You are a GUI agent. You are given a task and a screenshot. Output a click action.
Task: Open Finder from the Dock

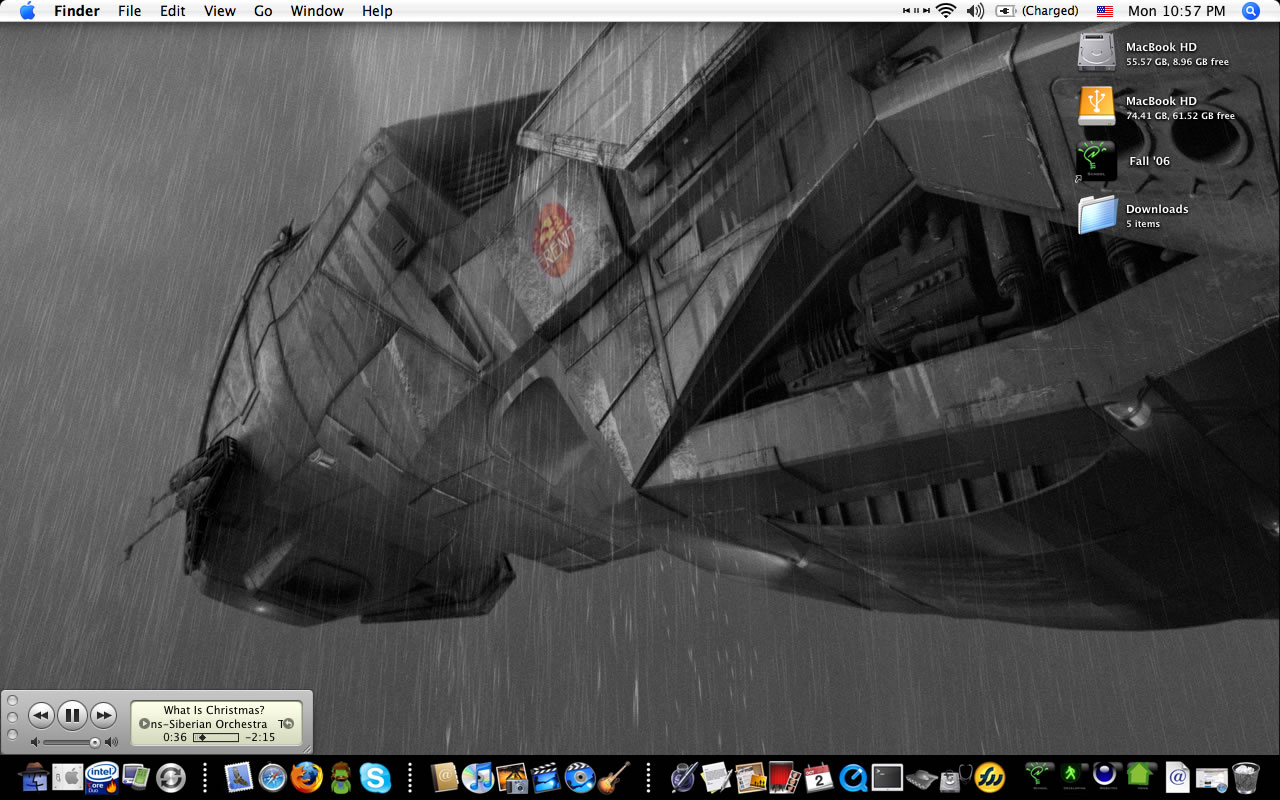click(34, 777)
